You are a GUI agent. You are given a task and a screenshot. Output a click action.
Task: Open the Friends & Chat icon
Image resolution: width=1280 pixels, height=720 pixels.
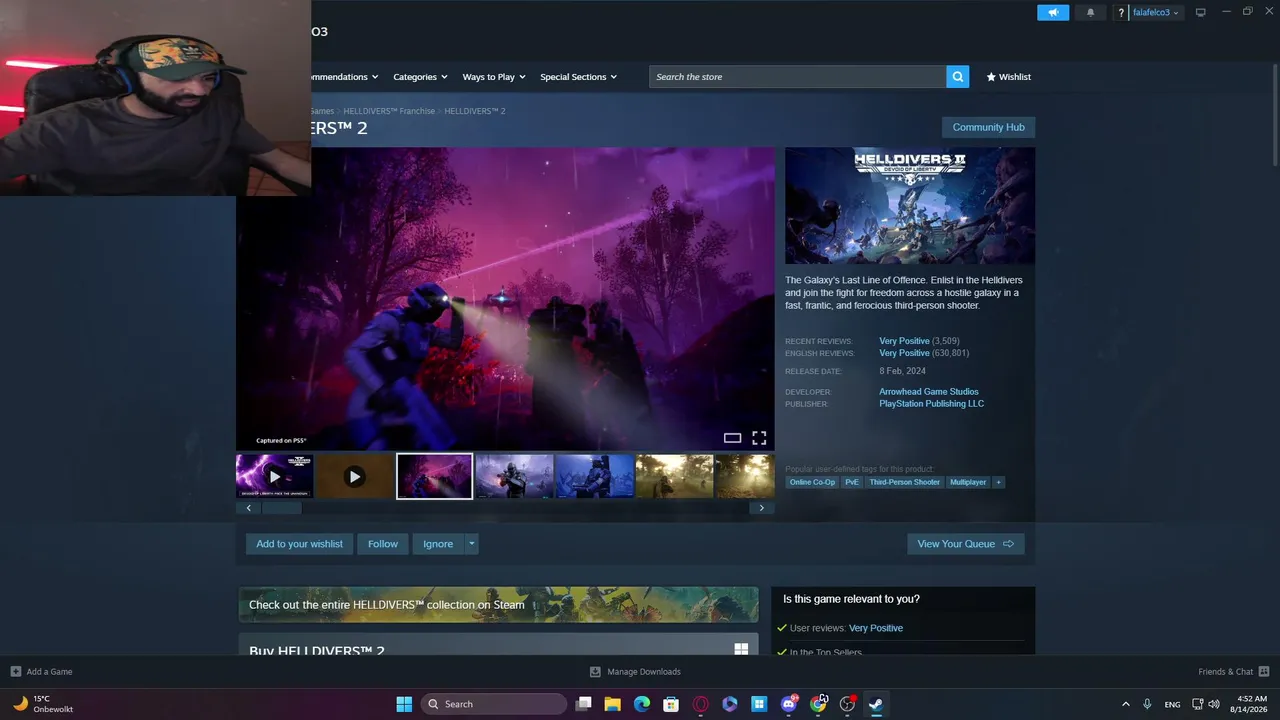[1264, 672]
